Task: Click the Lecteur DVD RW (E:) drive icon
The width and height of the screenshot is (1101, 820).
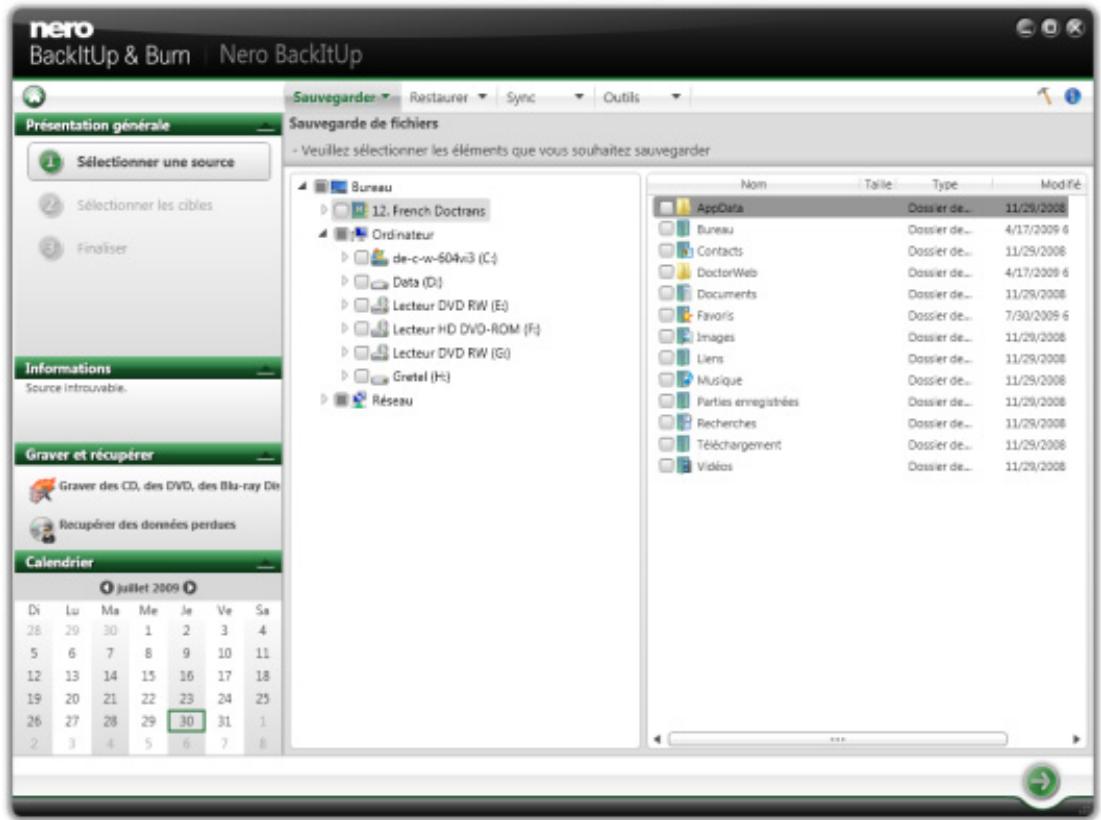Action: click(x=380, y=305)
